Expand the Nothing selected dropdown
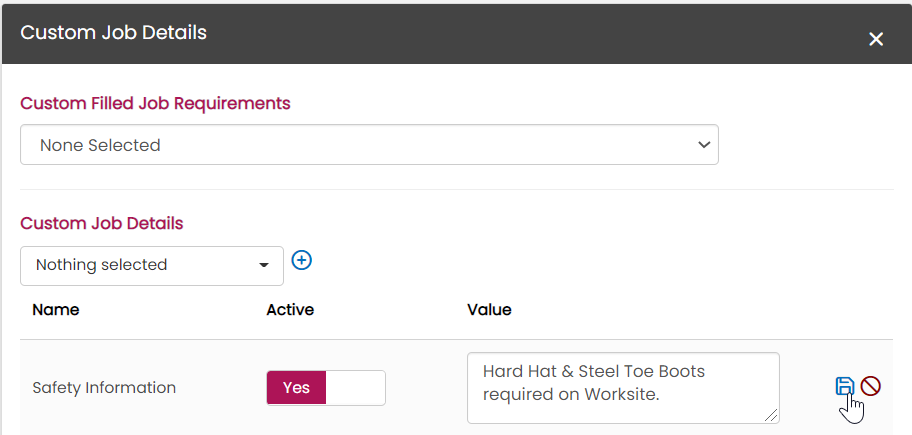This screenshot has width=912, height=435. [x=152, y=266]
